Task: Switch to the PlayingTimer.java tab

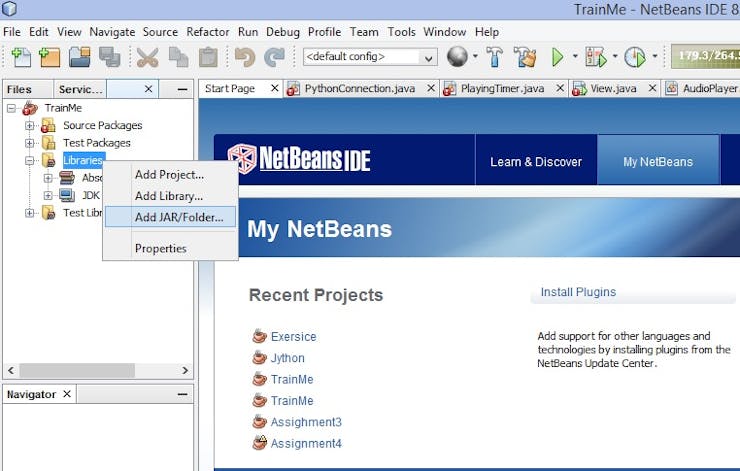Action: [x=502, y=89]
